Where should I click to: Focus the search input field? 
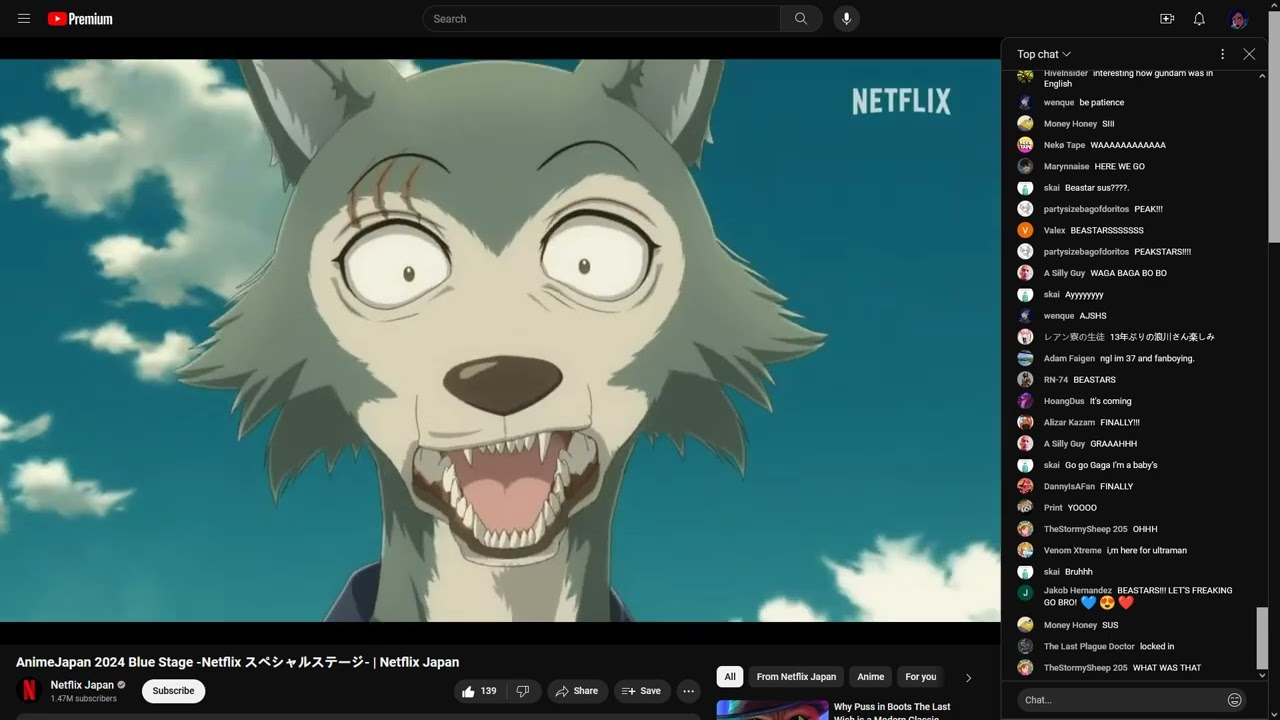[602, 19]
